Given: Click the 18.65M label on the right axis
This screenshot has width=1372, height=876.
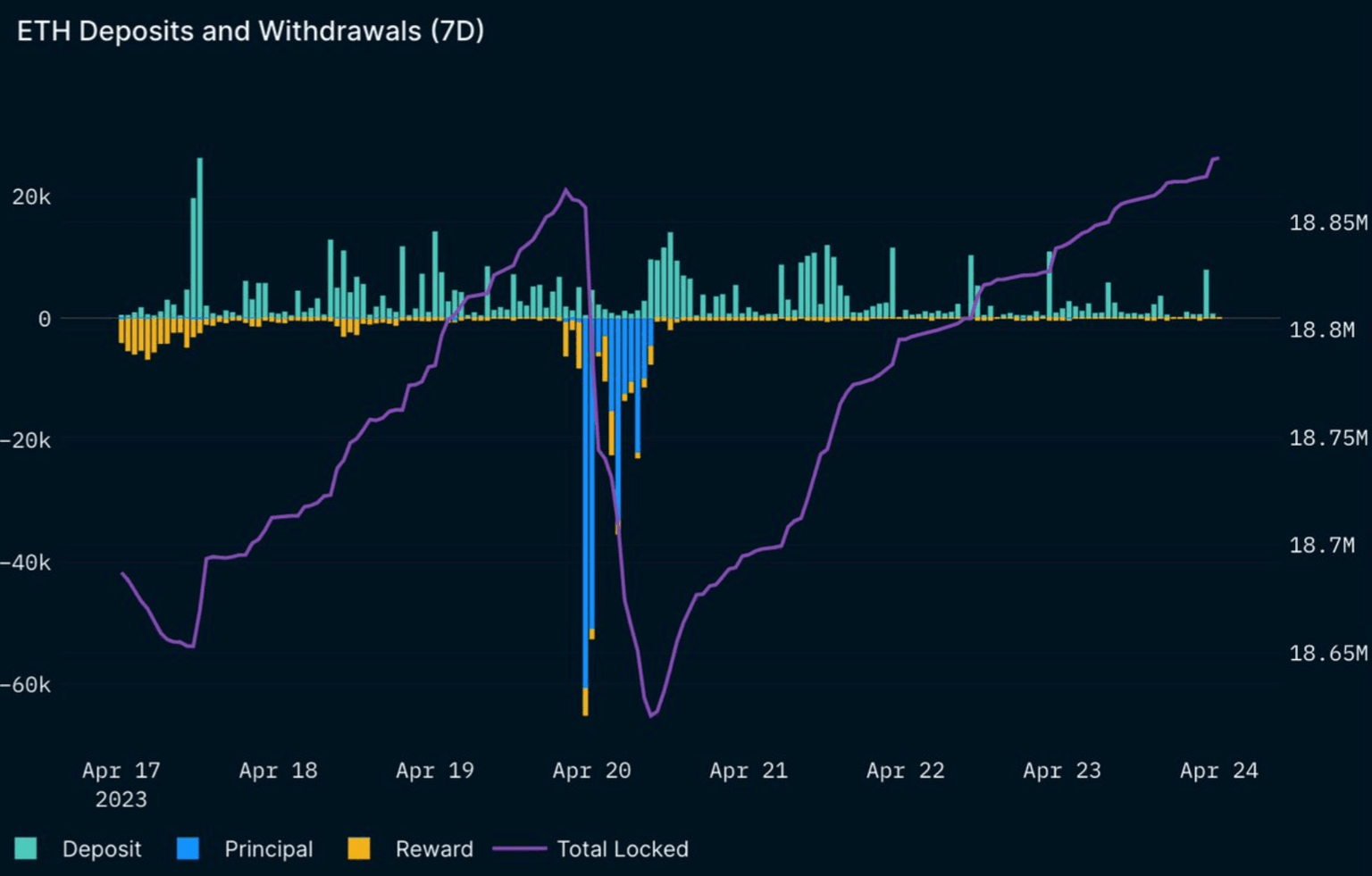Looking at the screenshot, I should coord(1330,655).
